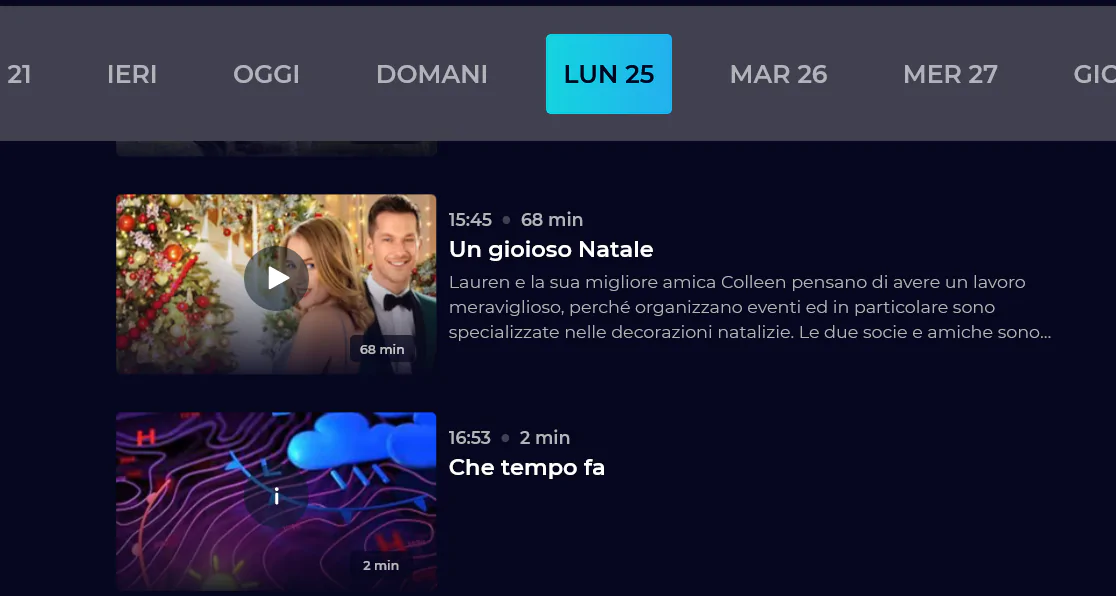
Task: Click the 16:53 air time label
Action: [470, 437]
